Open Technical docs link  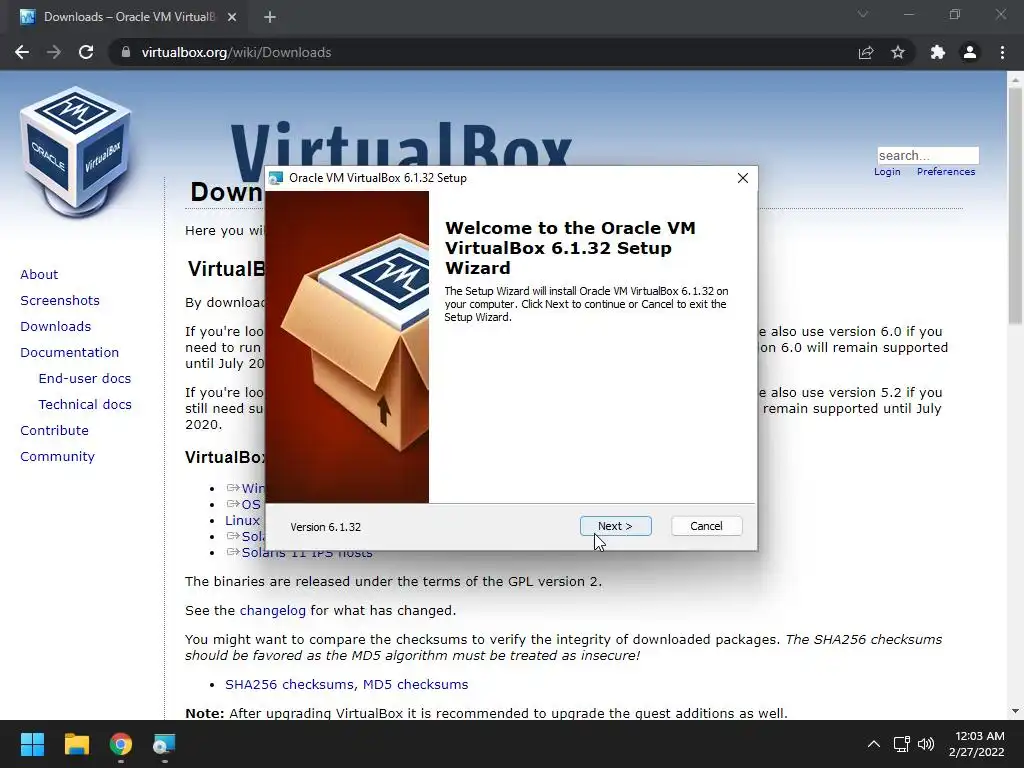85,405
